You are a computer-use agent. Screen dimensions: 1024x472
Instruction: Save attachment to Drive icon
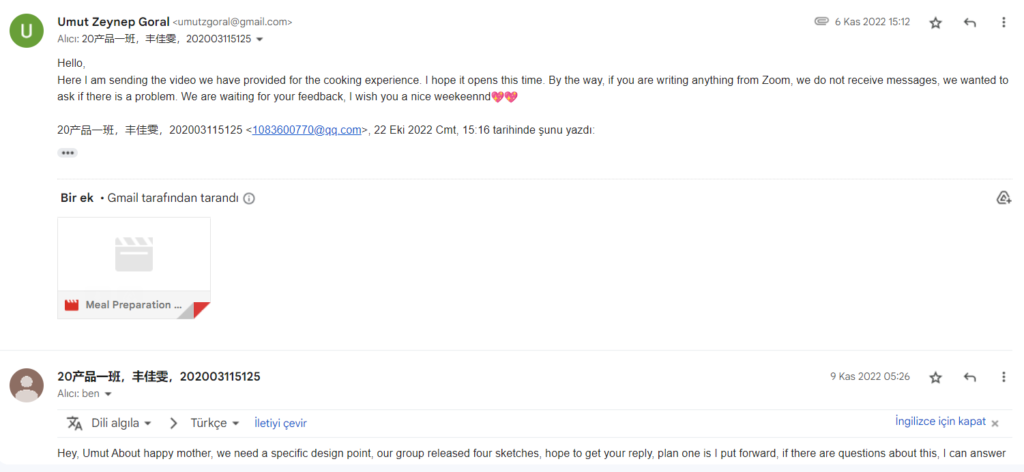point(1004,198)
